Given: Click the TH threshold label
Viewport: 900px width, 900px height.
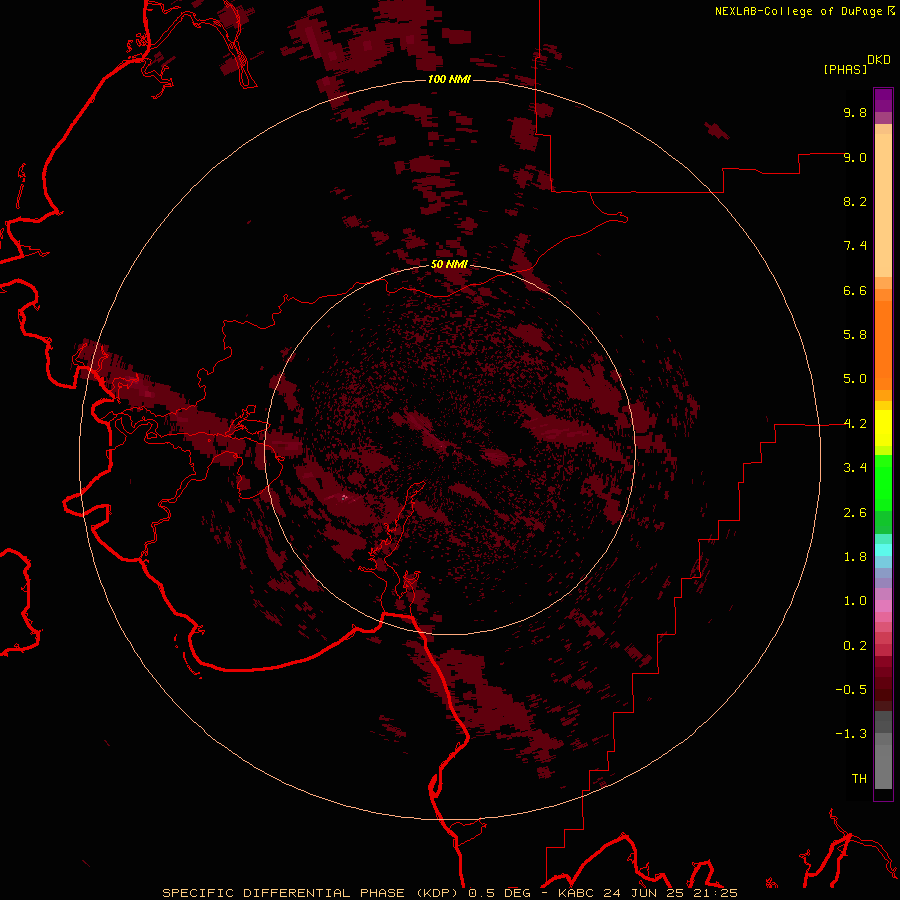Looking at the screenshot, I should (859, 779).
